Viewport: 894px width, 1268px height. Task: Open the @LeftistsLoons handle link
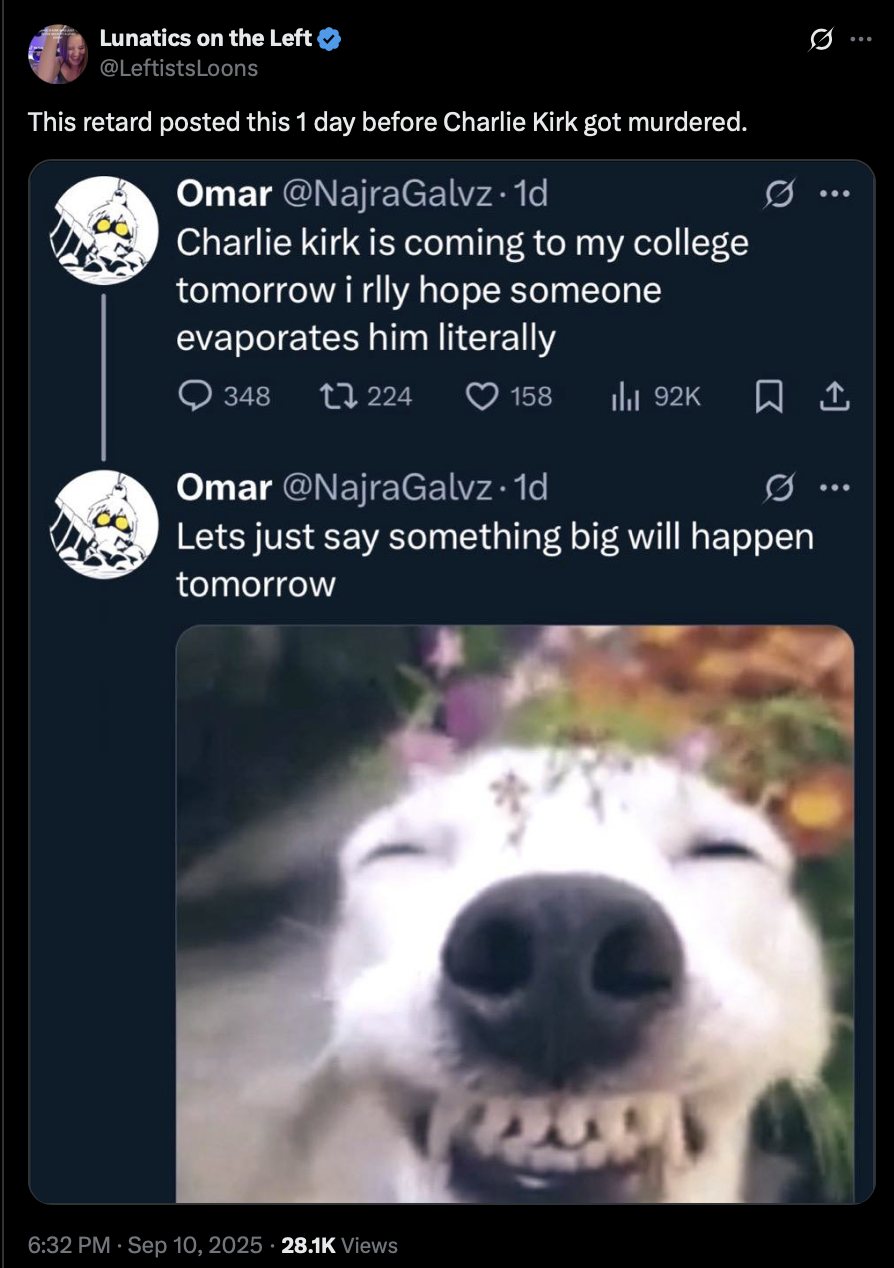click(178, 68)
